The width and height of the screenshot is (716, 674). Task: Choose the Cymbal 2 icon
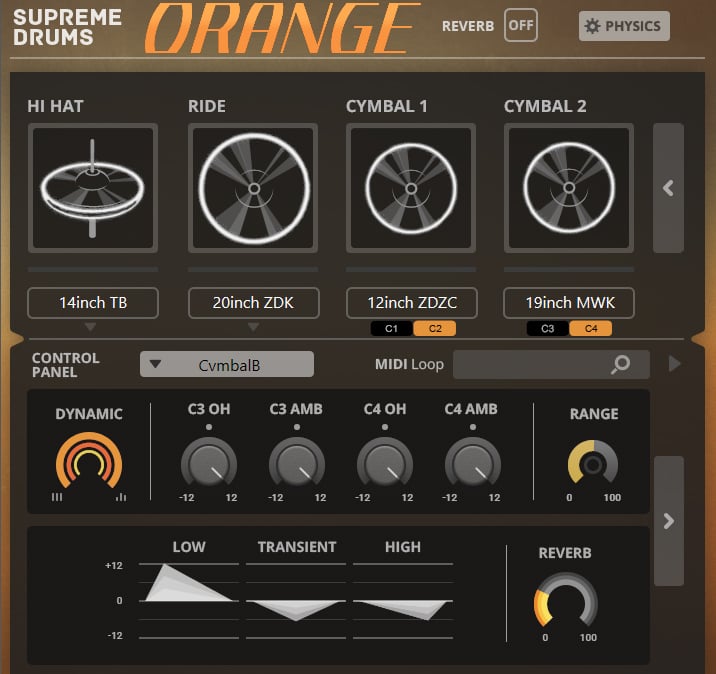coord(569,188)
